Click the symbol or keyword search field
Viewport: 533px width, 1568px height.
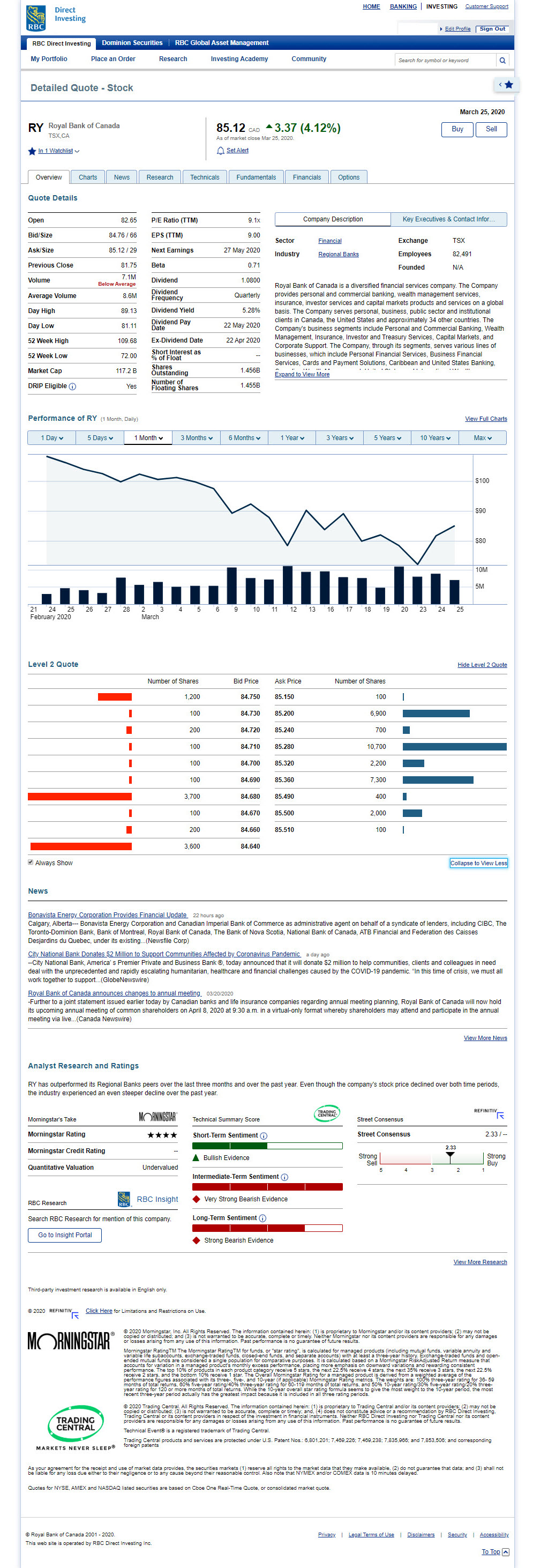point(445,60)
